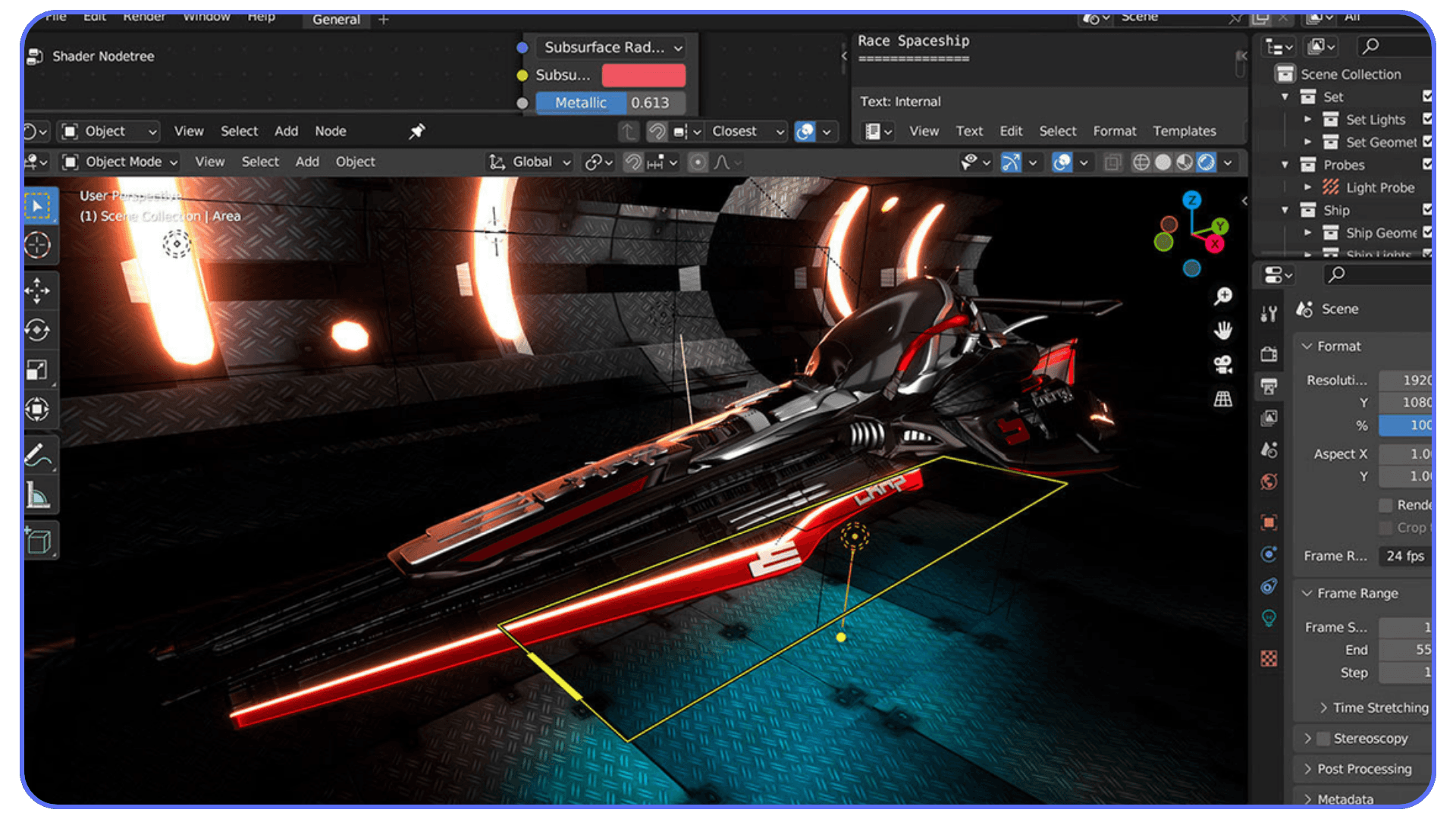Expand the Light Probe item in the outliner
This screenshot has height=819, width=1456.
point(1307,187)
